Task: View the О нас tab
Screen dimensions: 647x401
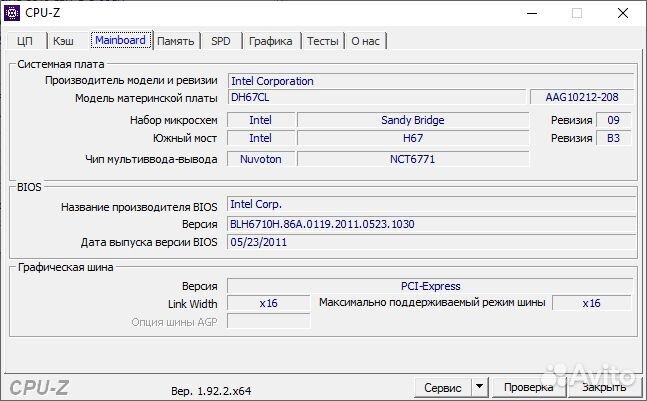Action: [x=366, y=41]
